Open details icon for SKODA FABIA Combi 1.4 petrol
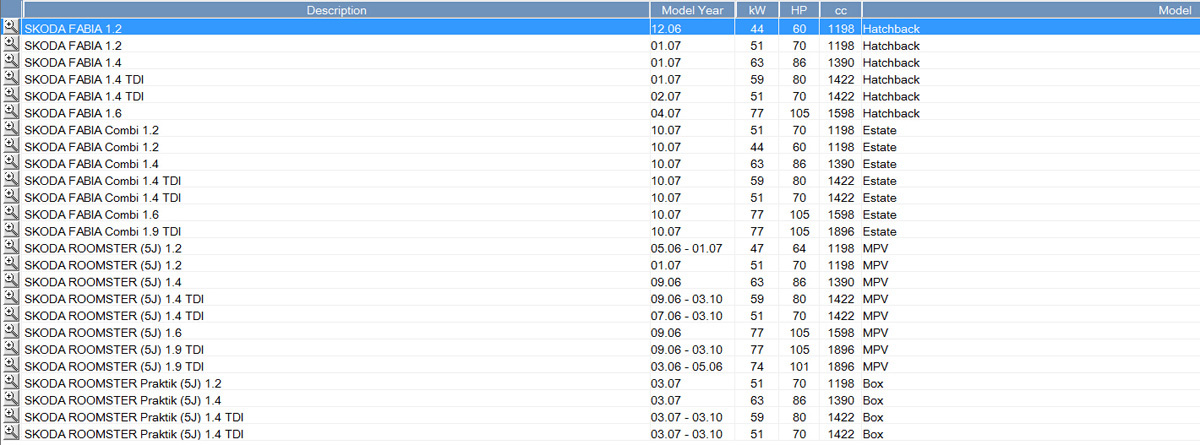Viewport: 1200px width, 445px height. (10, 164)
